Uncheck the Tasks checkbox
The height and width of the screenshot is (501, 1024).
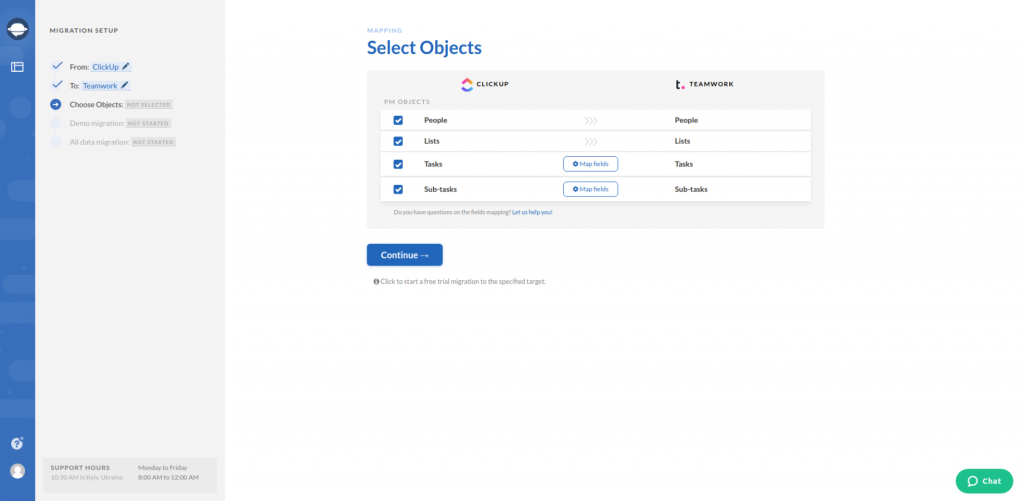tap(398, 164)
